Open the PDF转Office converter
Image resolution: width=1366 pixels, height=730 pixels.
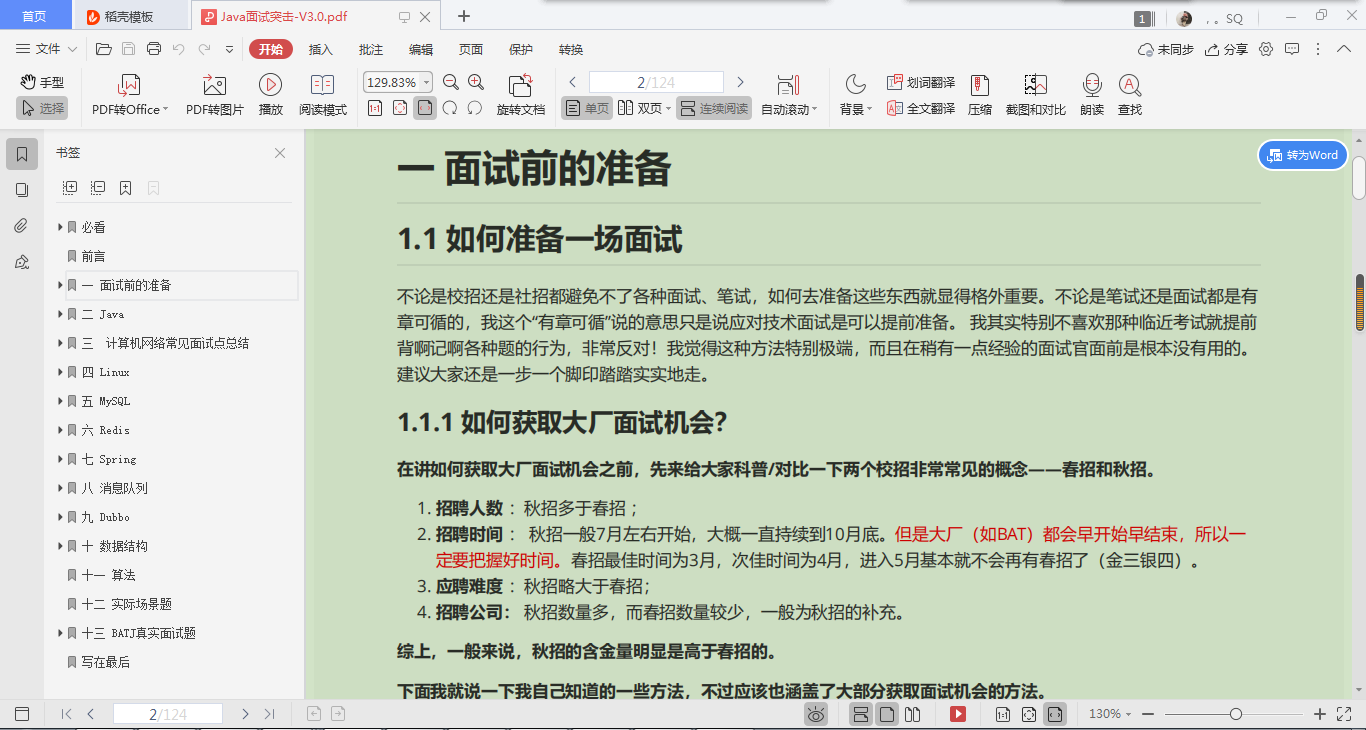(x=129, y=95)
